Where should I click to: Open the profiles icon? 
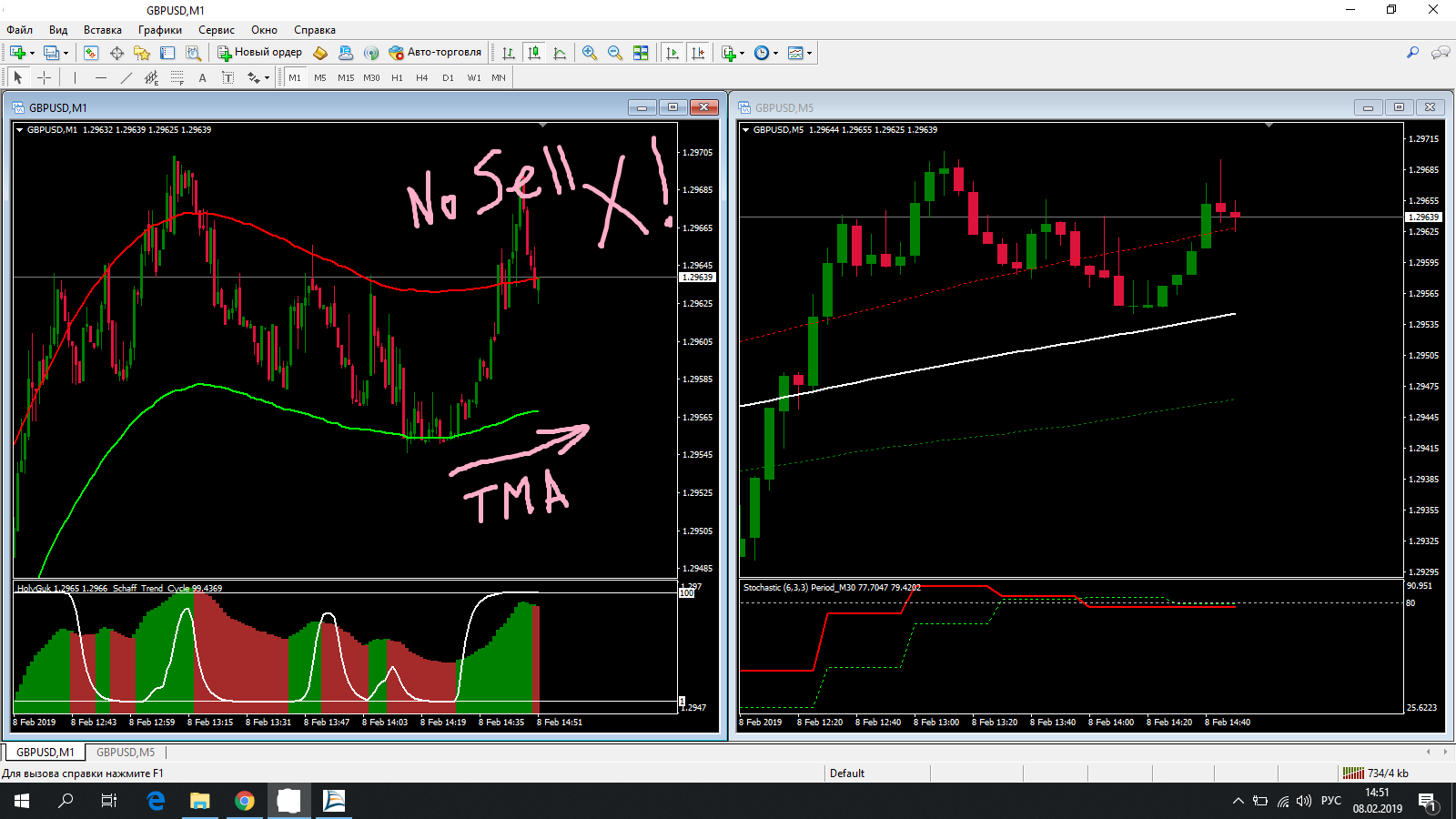click(x=51, y=53)
